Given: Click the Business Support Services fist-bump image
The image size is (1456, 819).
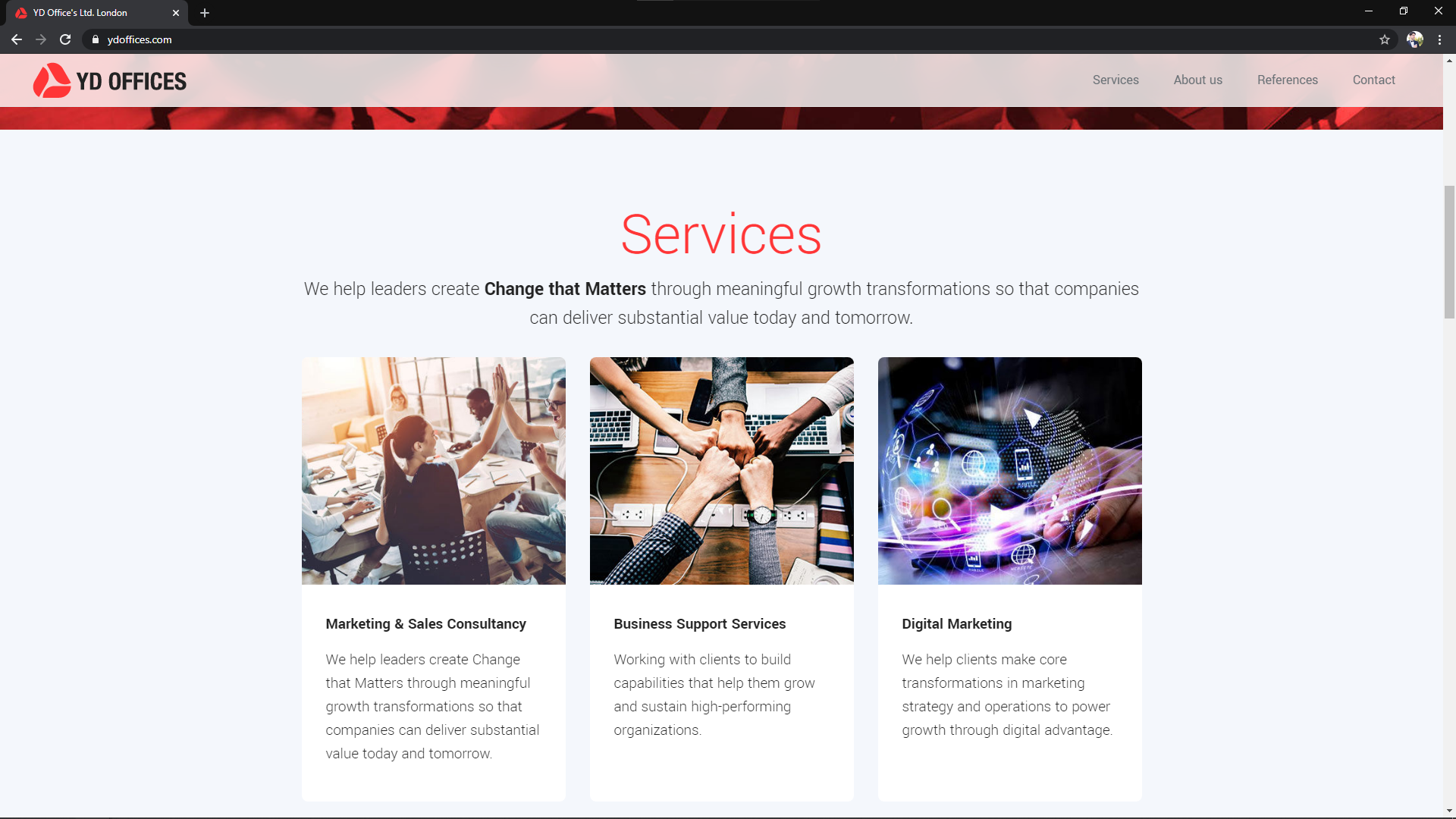Looking at the screenshot, I should click(x=722, y=470).
